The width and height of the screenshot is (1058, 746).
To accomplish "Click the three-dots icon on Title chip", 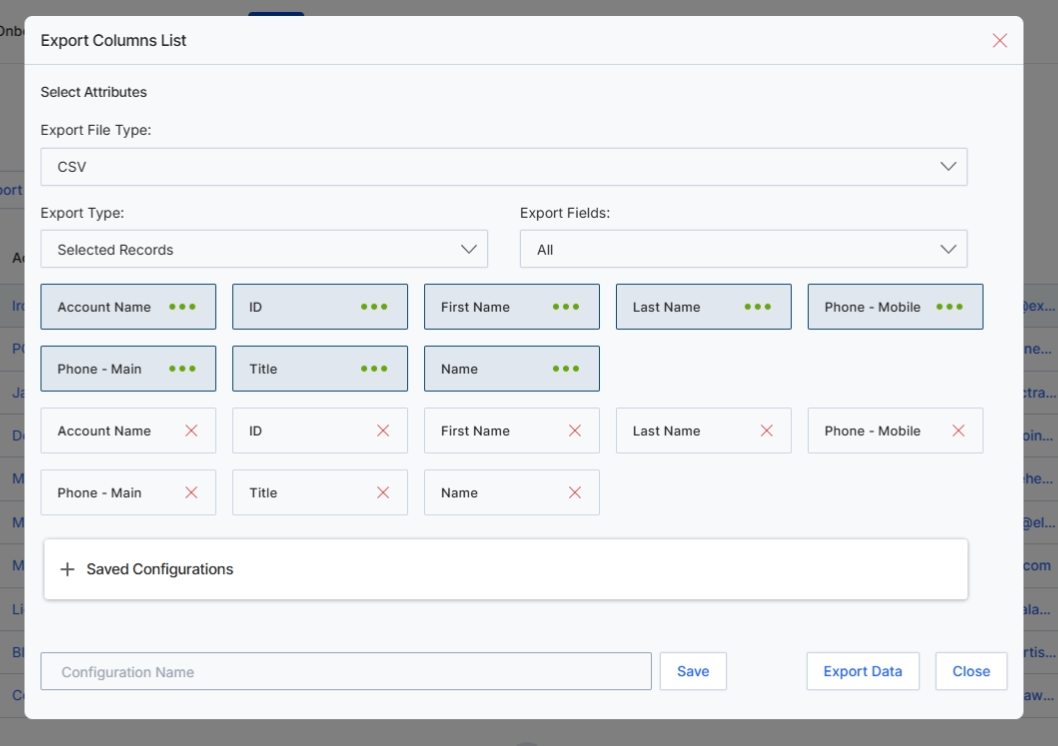I will click(x=374, y=369).
